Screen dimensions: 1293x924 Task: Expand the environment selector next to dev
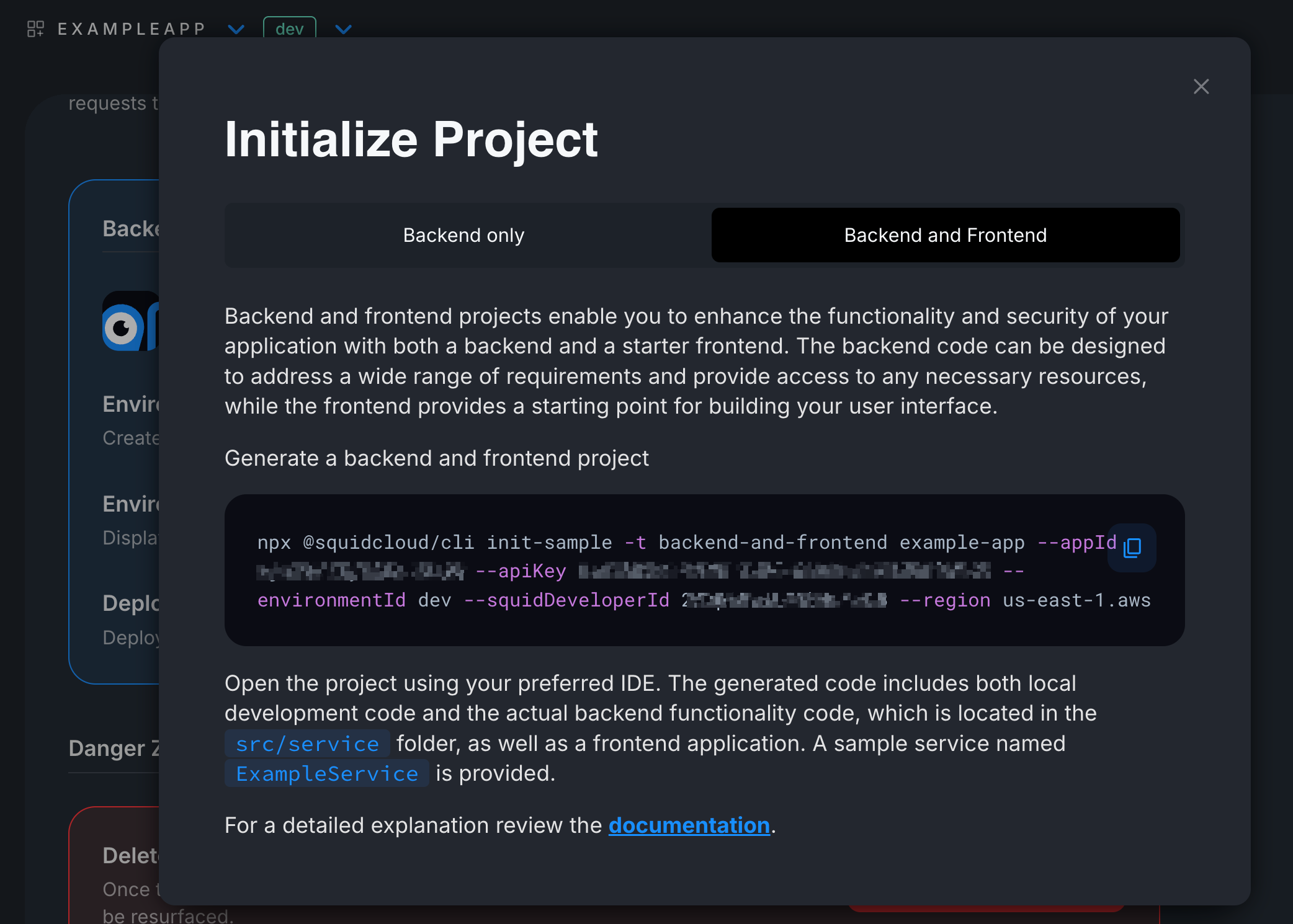point(344,29)
